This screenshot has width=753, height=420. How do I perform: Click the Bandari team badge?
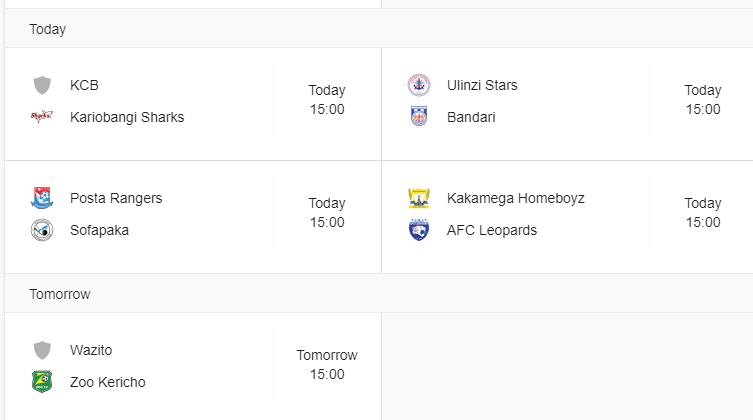419,117
